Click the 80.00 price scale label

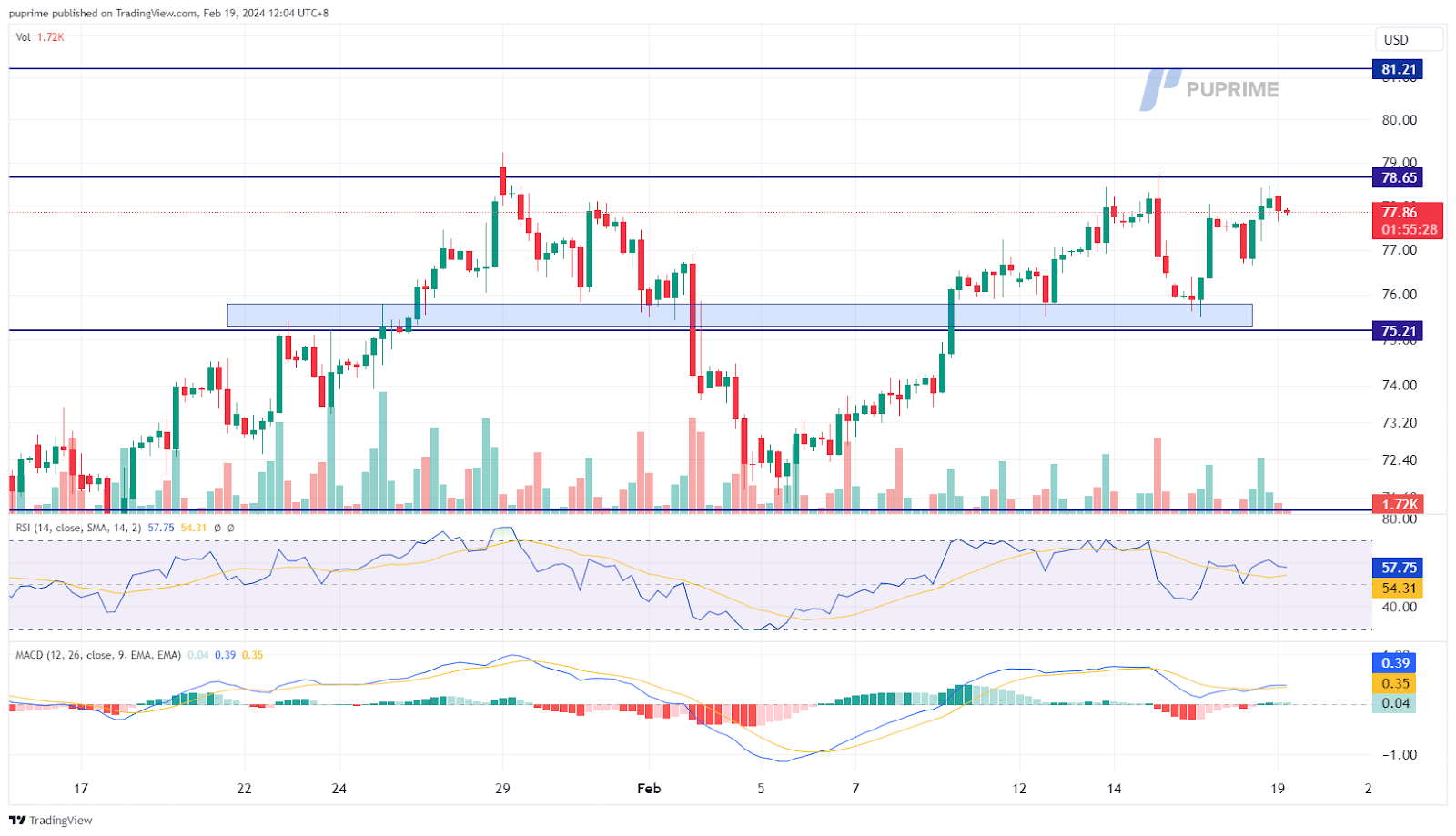tap(1400, 119)
